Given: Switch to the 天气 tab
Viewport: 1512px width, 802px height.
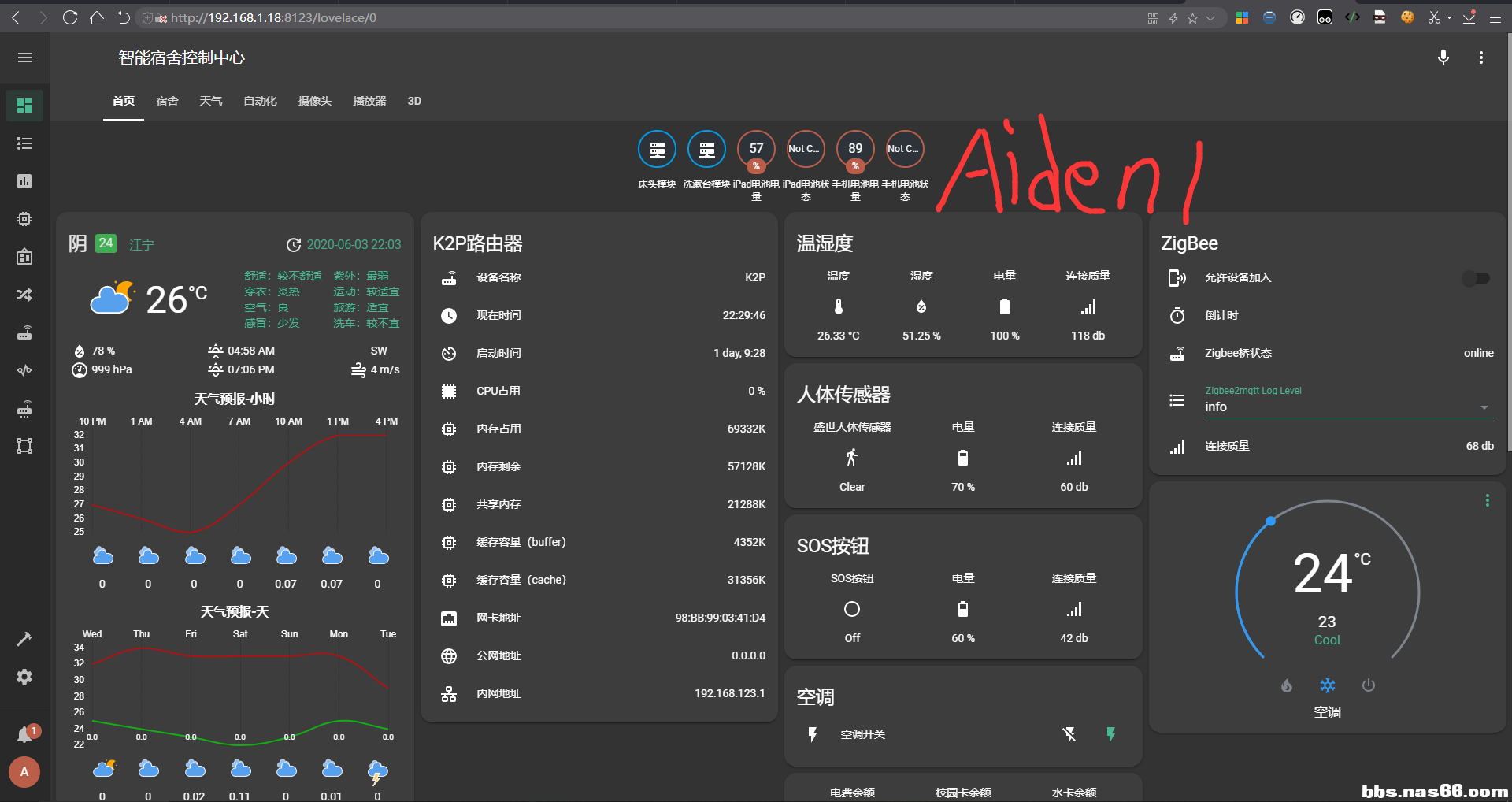Looking at the screenshot, I should pos(210,101).
